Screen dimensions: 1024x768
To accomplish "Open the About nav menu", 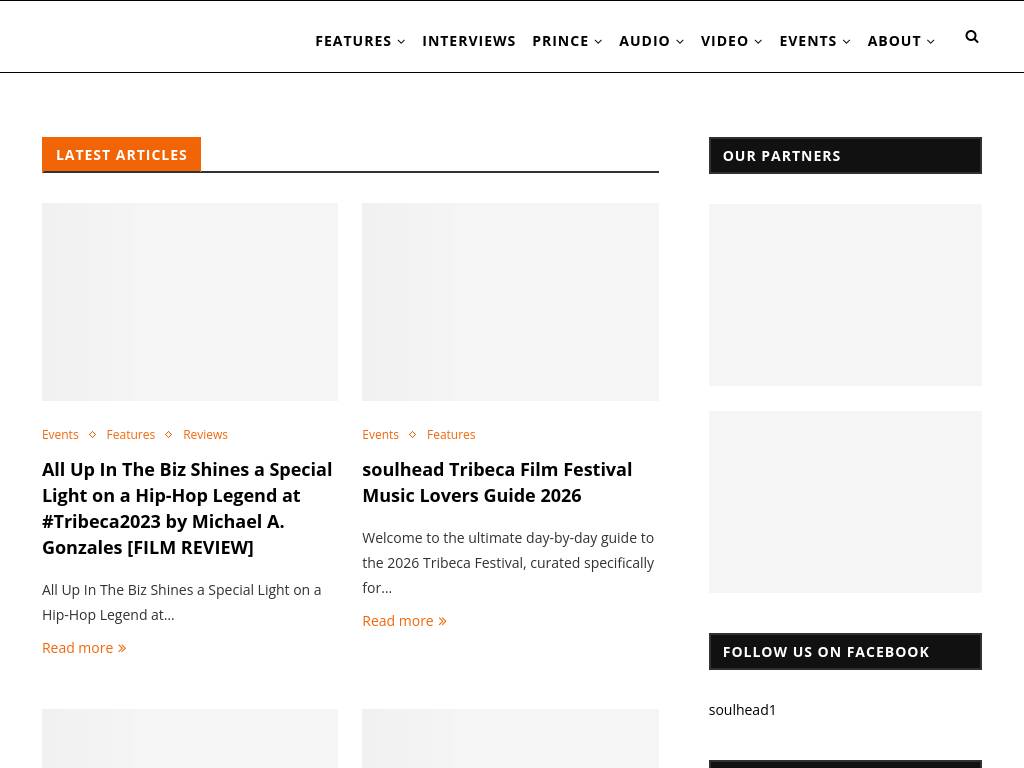I will pos(894,41).
